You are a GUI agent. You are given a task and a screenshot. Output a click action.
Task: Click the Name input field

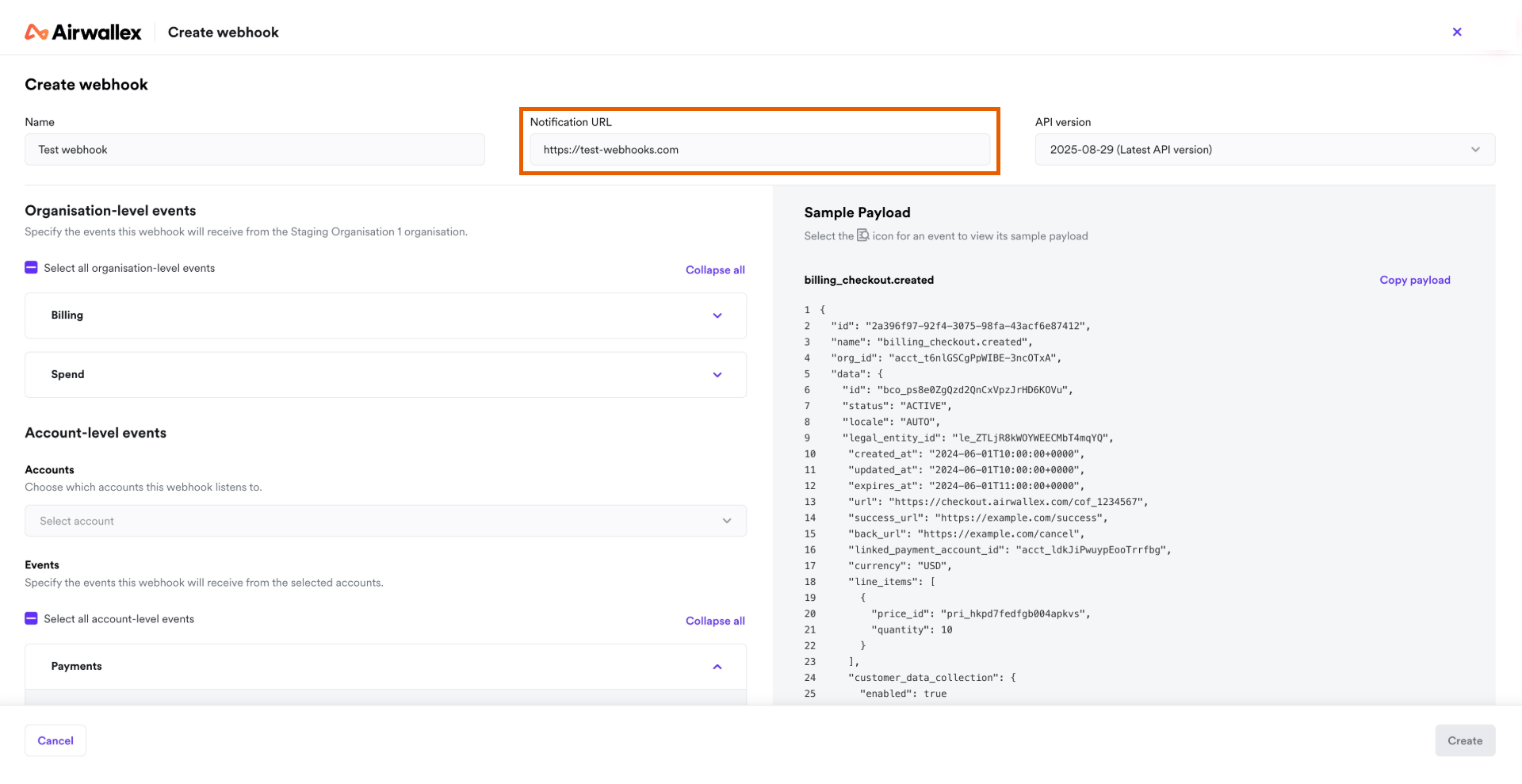coord(254,150)
